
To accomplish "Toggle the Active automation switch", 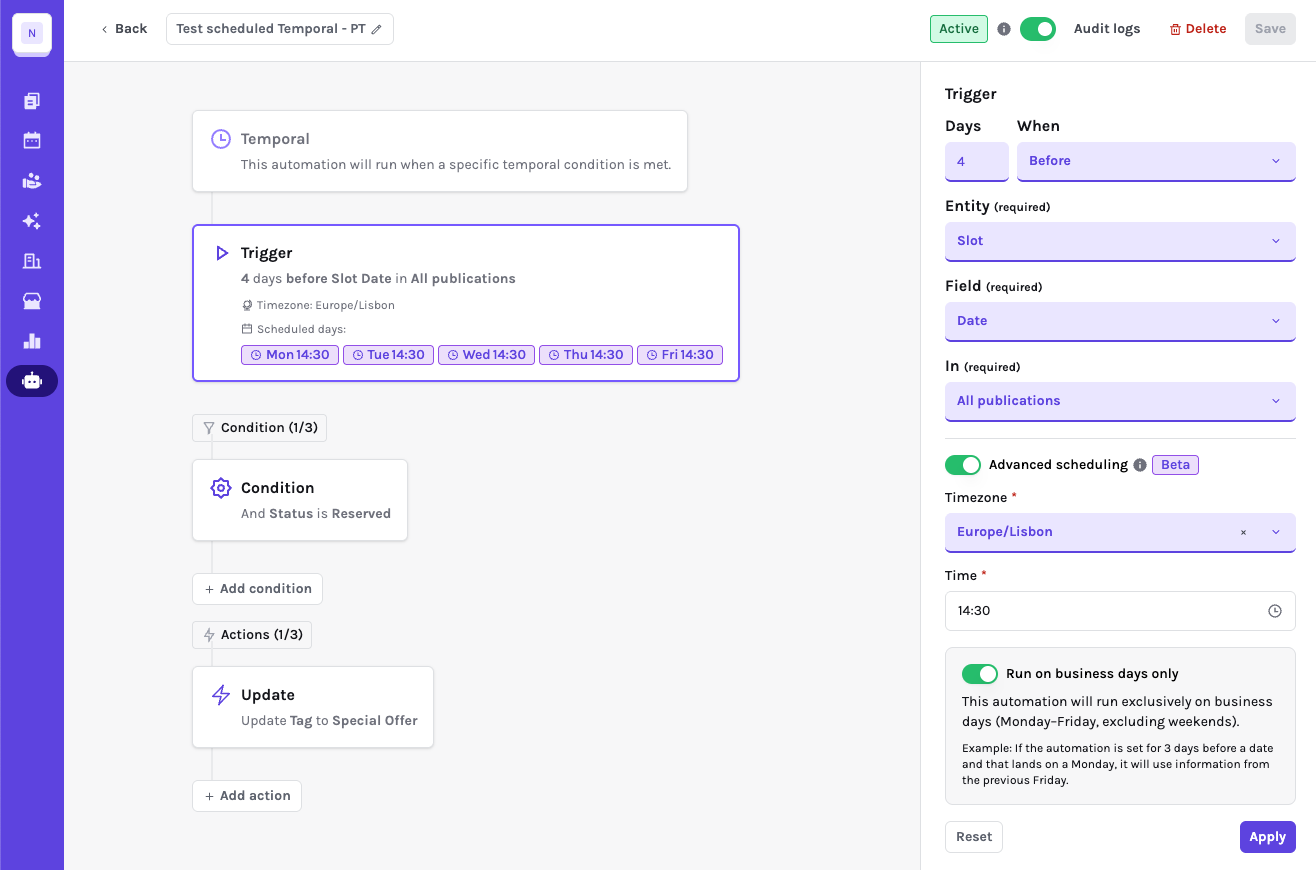I will [1038, 29].
